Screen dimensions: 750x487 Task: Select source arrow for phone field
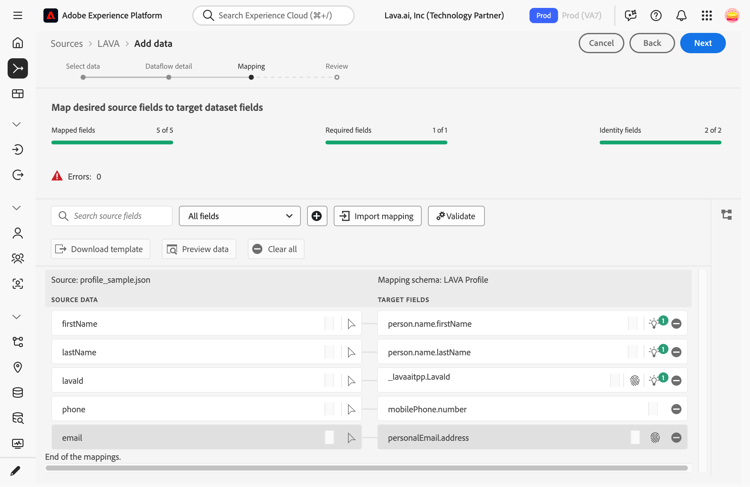351,410
